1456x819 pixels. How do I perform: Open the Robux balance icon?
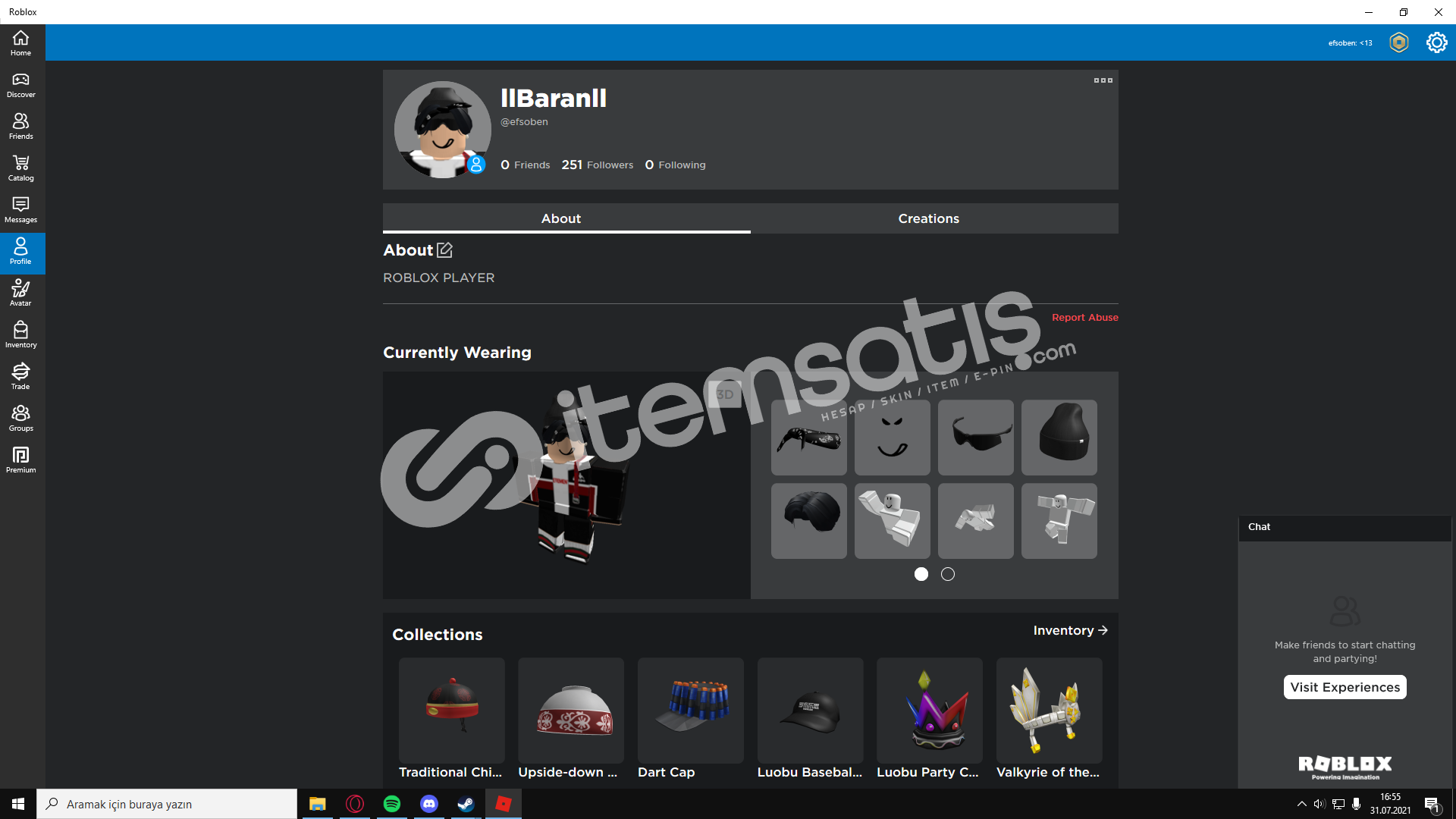(1399, 42)
